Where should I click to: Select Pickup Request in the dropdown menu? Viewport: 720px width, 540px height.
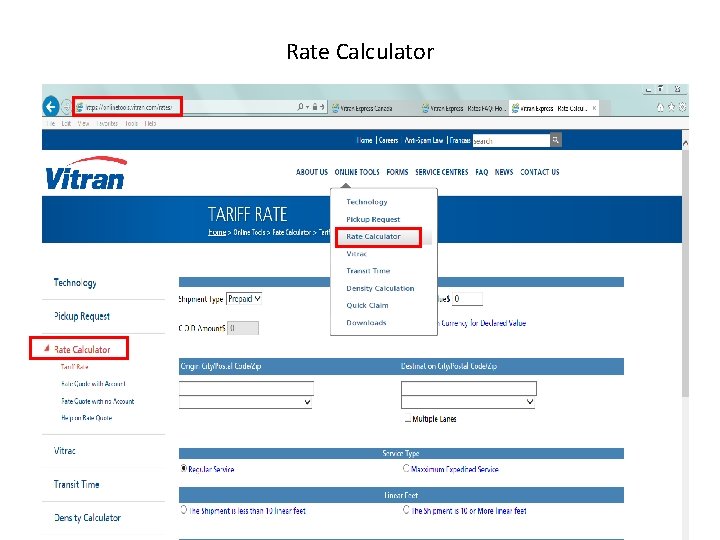tap(373, 219)
